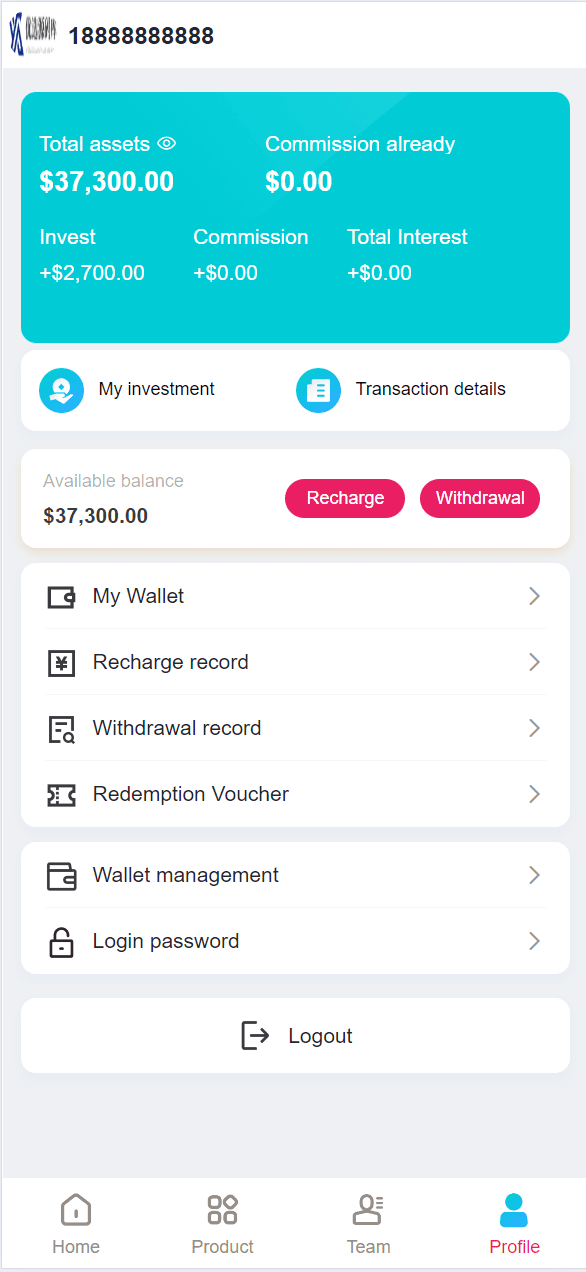Click the Logout arrow icon
Viewport: 586px width, 1272px height.
256,1036
